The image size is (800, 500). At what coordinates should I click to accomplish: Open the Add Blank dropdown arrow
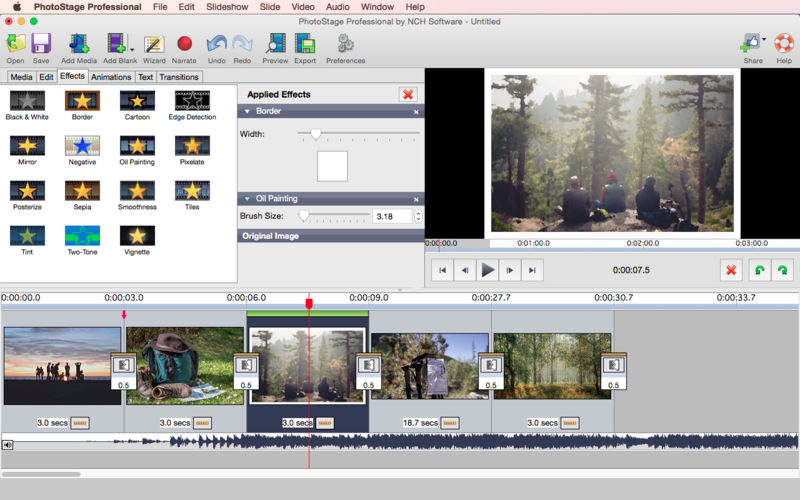tap(132, 49)
